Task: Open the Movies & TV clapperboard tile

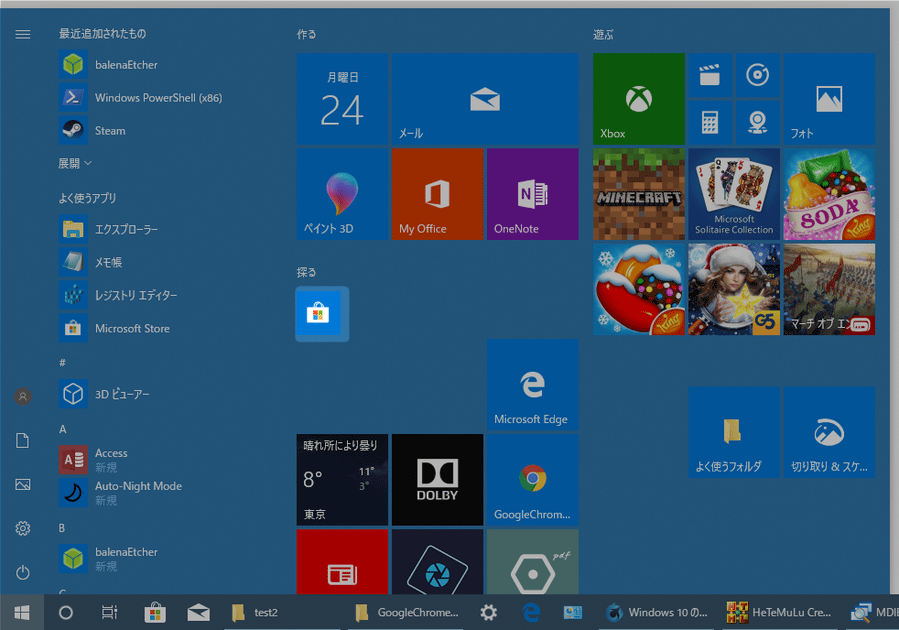Action: coord(710,75)
